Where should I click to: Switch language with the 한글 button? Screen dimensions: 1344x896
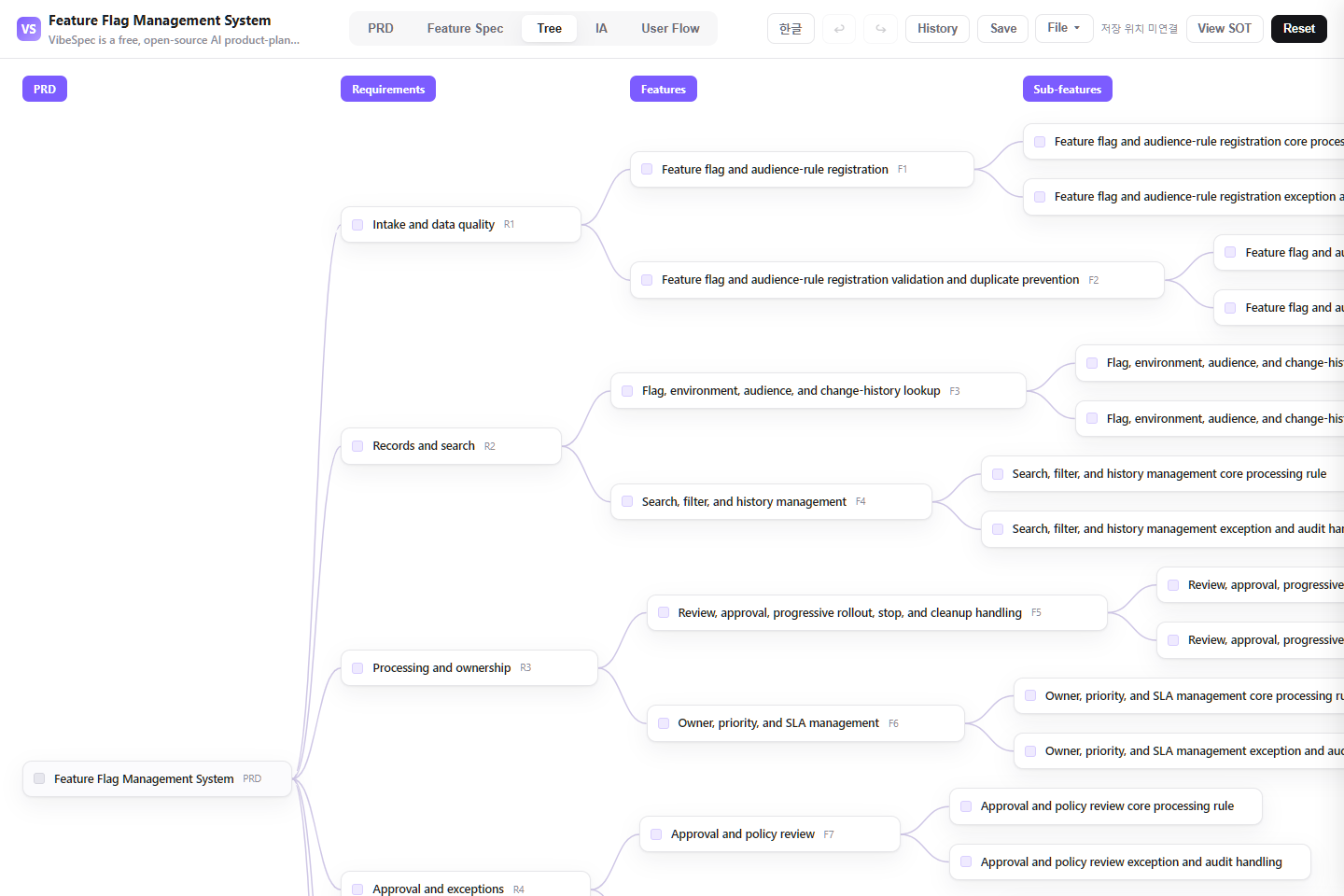(791, 29)
